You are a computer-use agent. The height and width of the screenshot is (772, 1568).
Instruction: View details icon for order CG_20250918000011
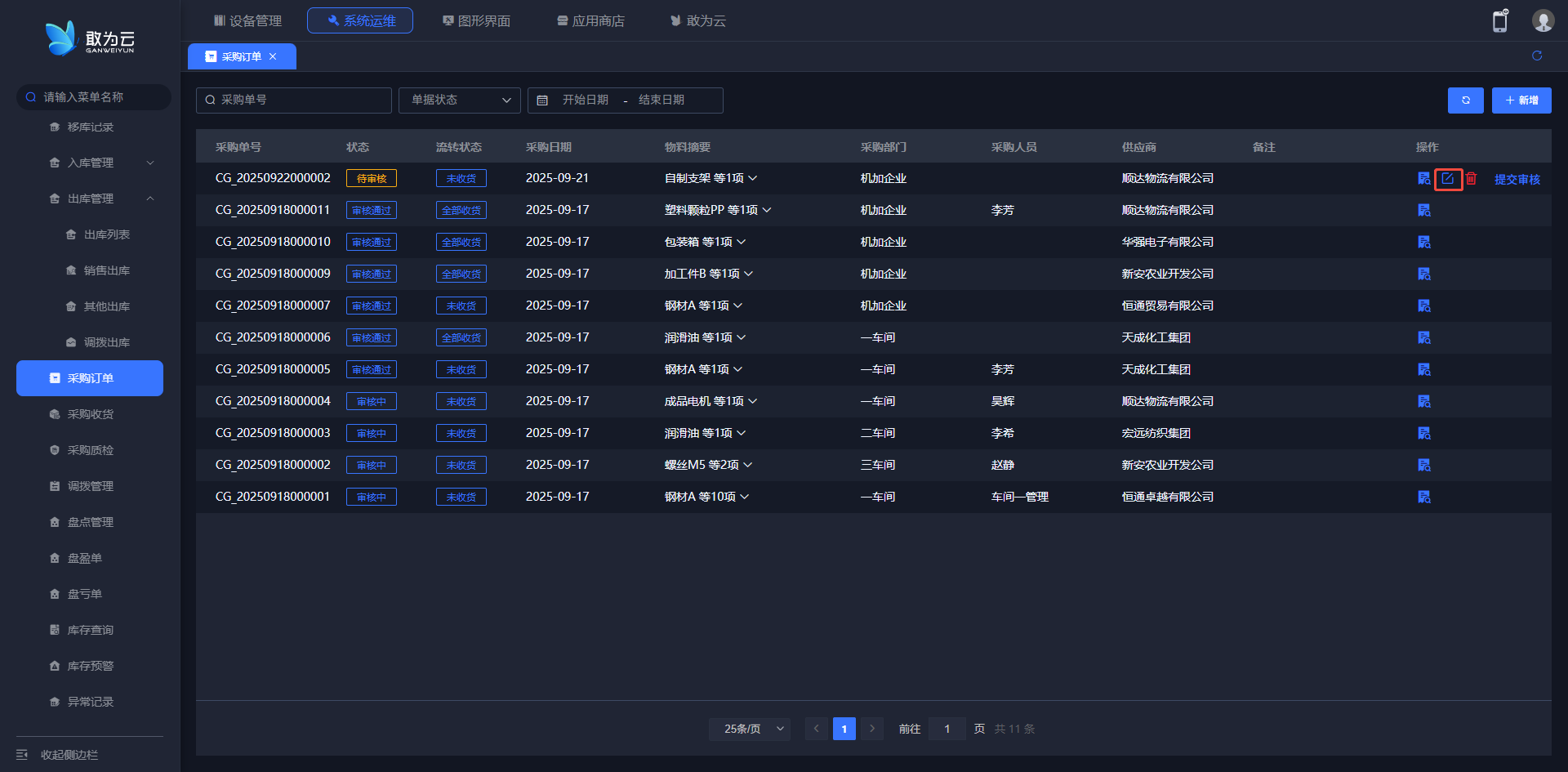[x=1423, y=211]
